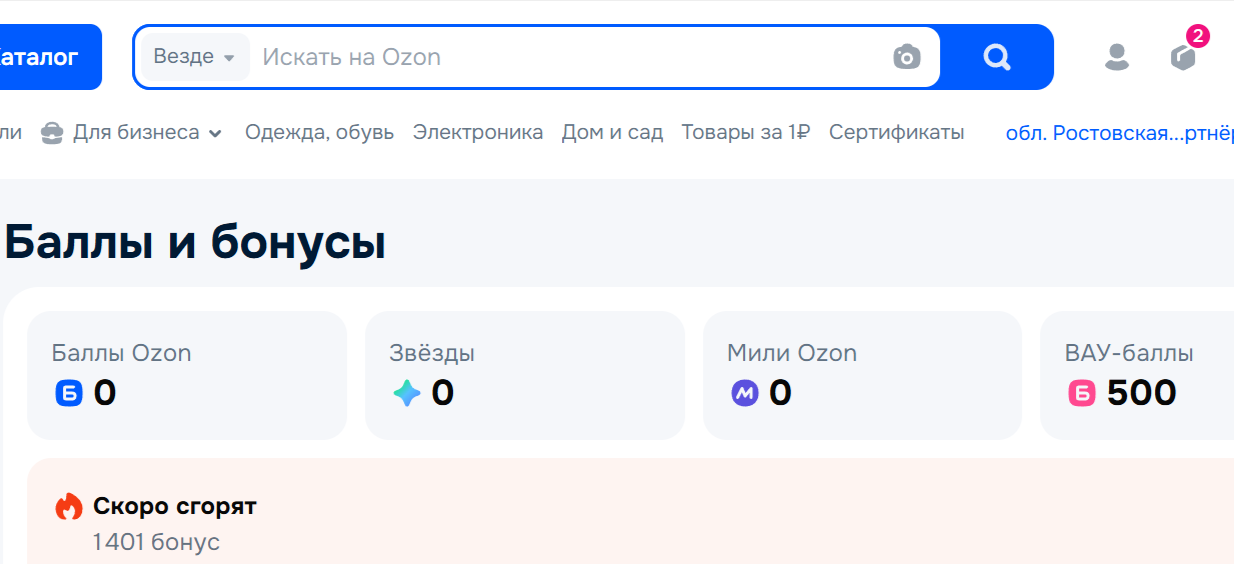Open the orders box icon

(1183, 57)
